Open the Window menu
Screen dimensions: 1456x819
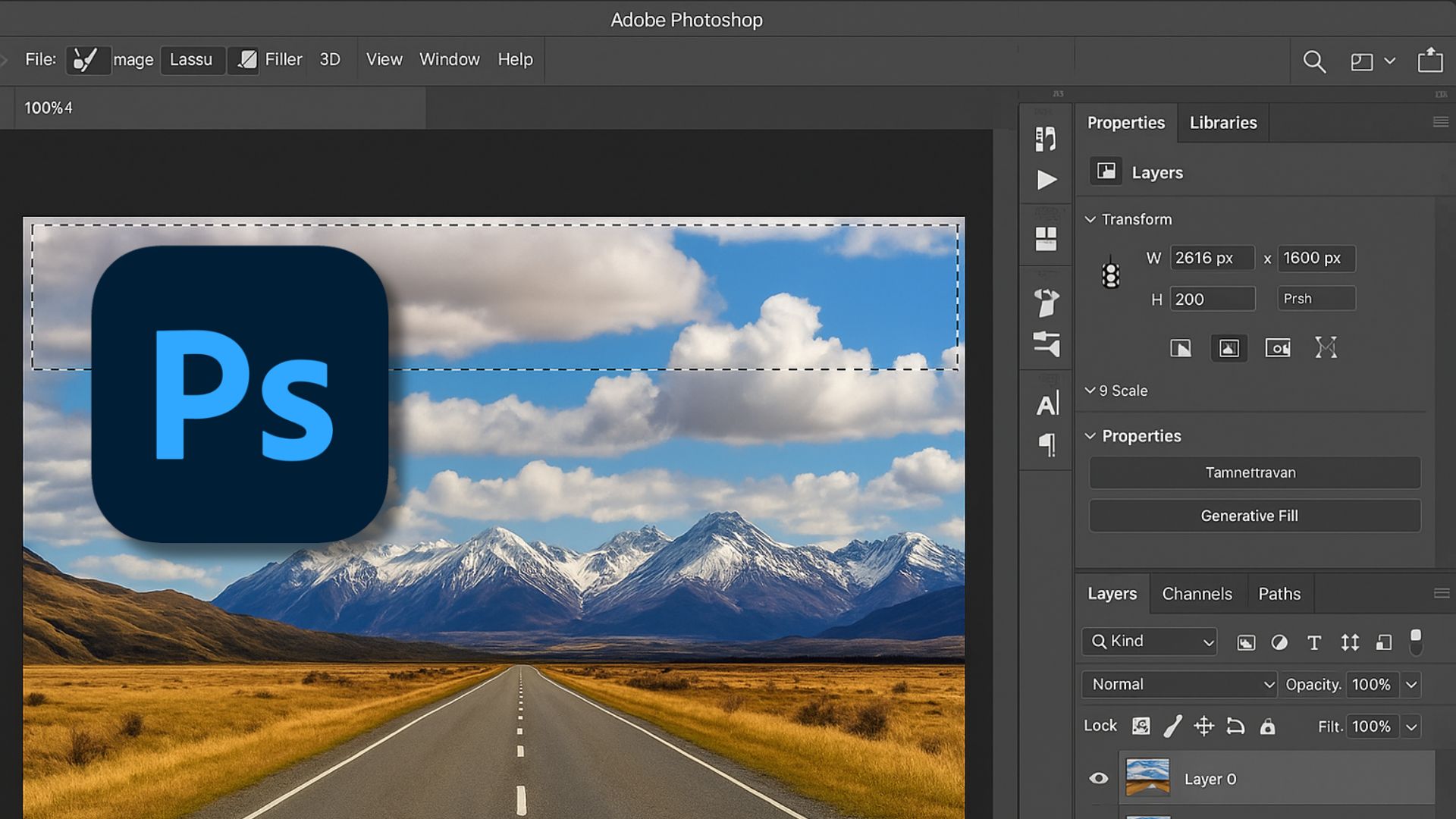pos(449,60)
